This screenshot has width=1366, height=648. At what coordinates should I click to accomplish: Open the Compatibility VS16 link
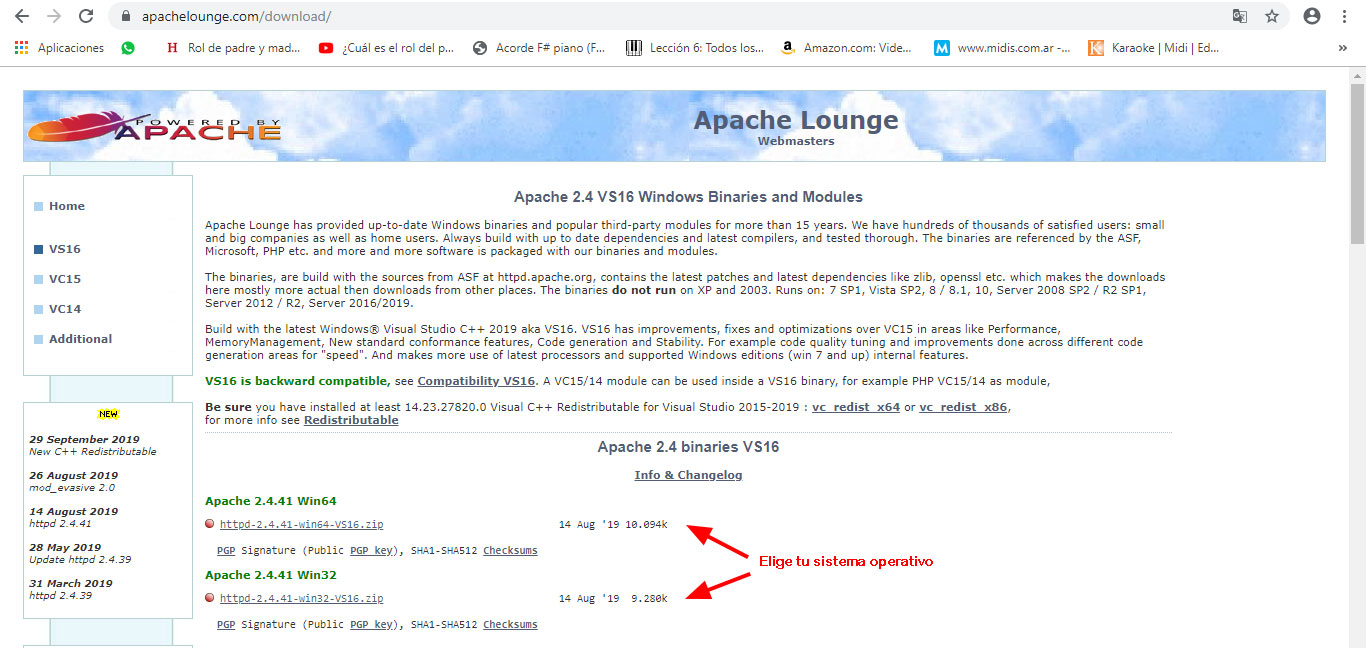[x=477, y=381]
